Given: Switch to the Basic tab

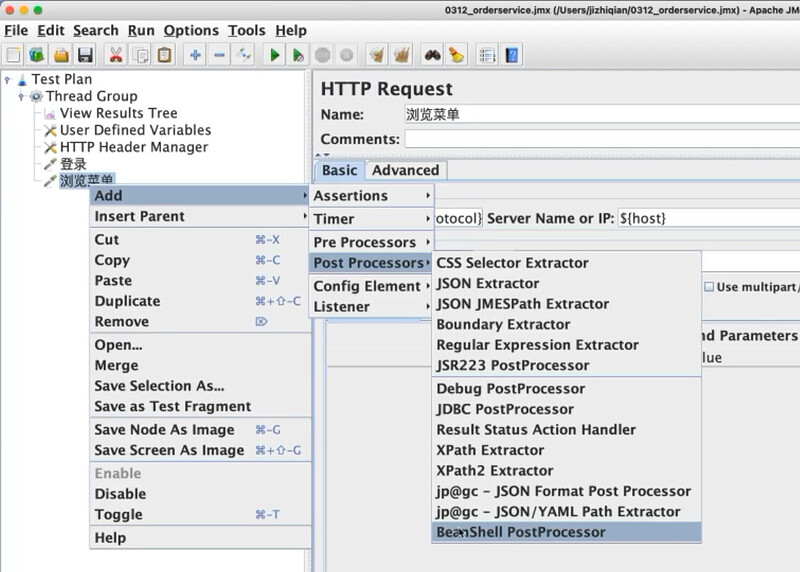Looking at the screenshot, I should [339, 170].
